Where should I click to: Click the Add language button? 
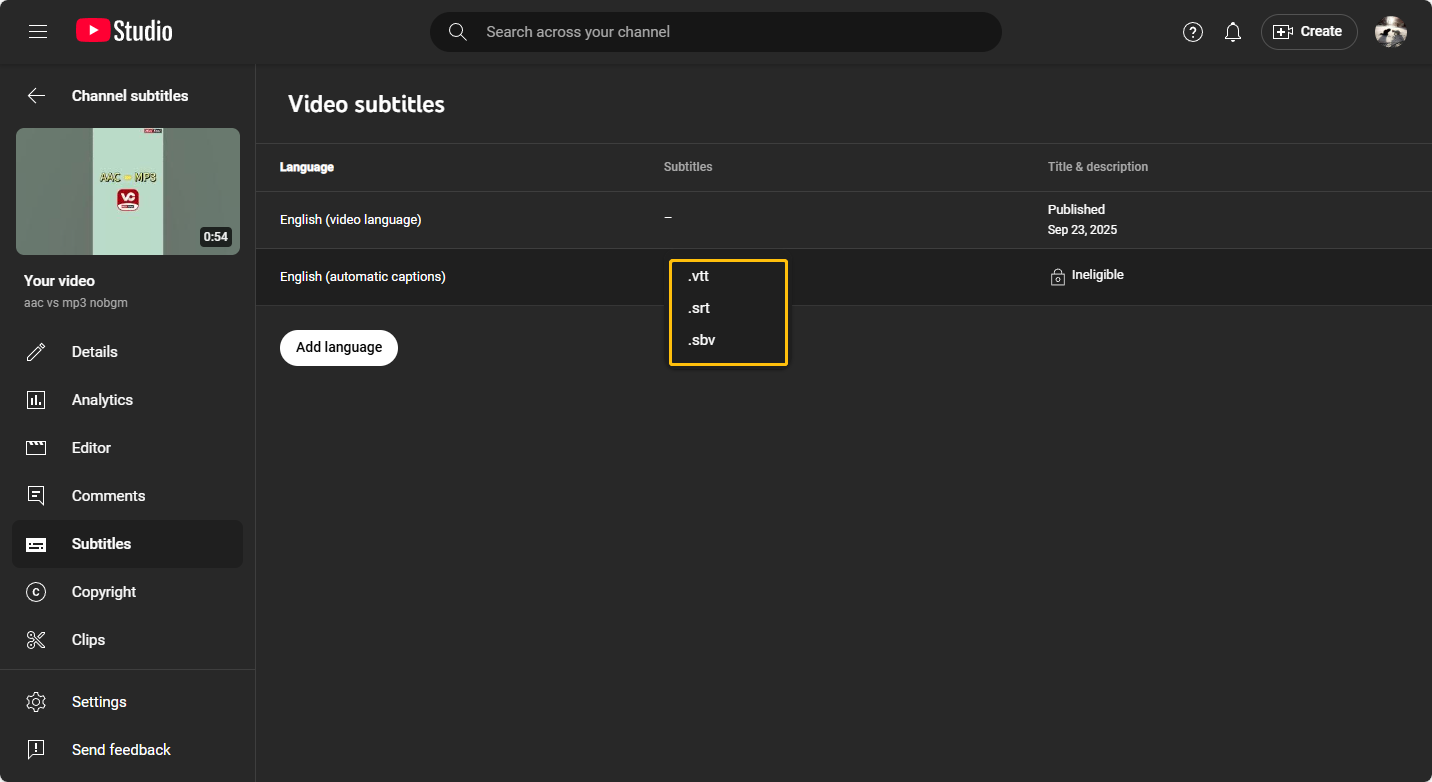[339, 348]
